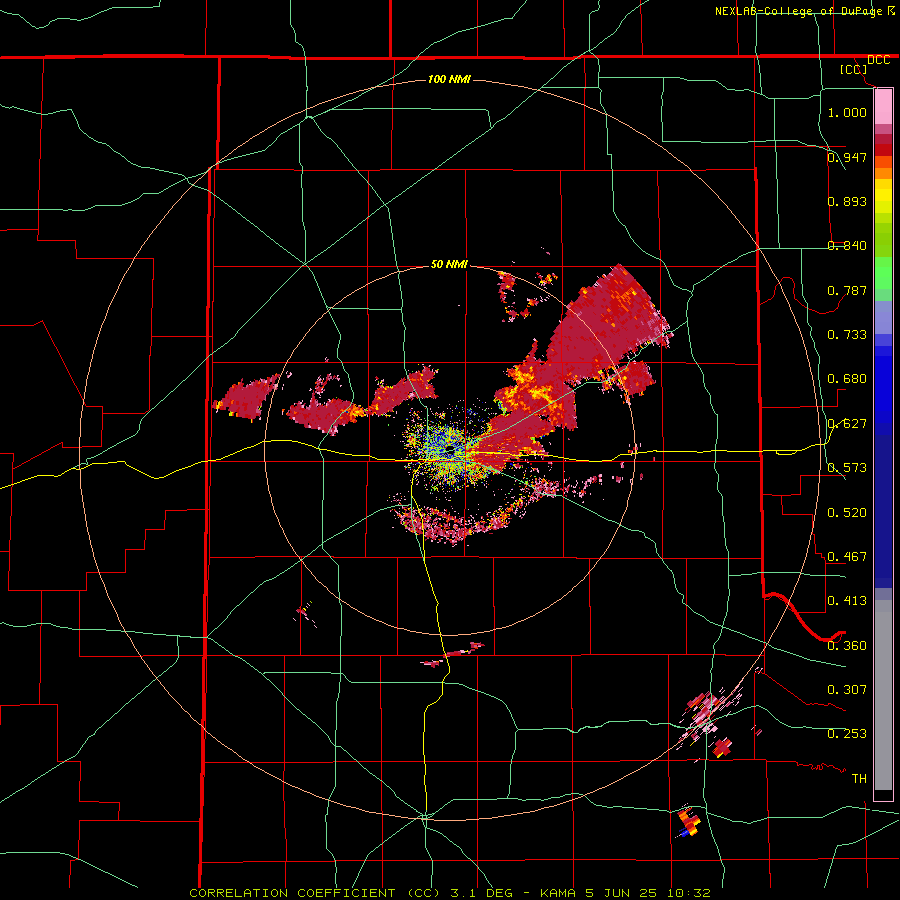Click the 3.1 DEG elevation text
This screenshot has width=900, height=900.
(483, 893)
